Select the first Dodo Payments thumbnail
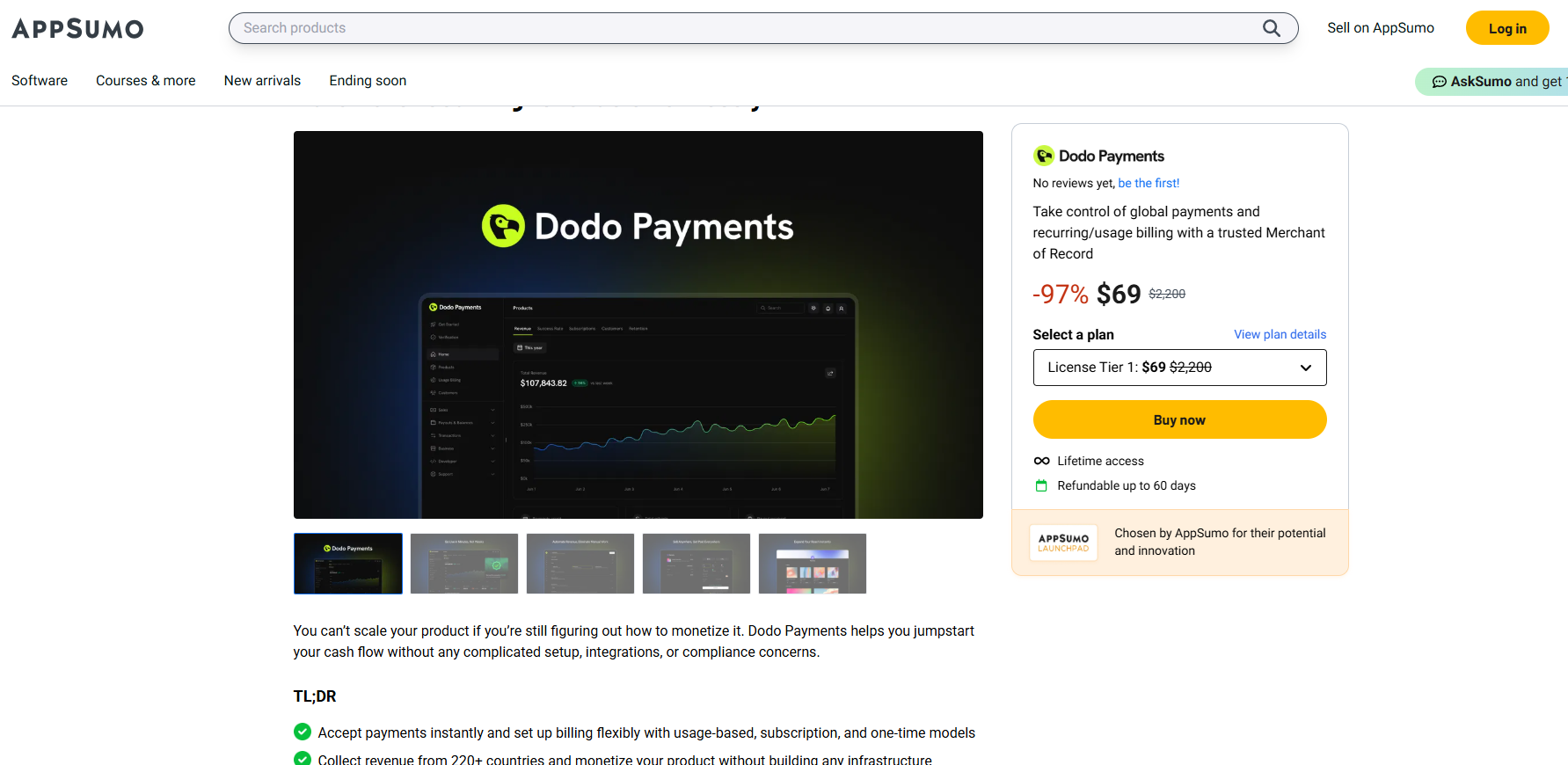Viewport: 1568px width, 765px height. [348, 564]
